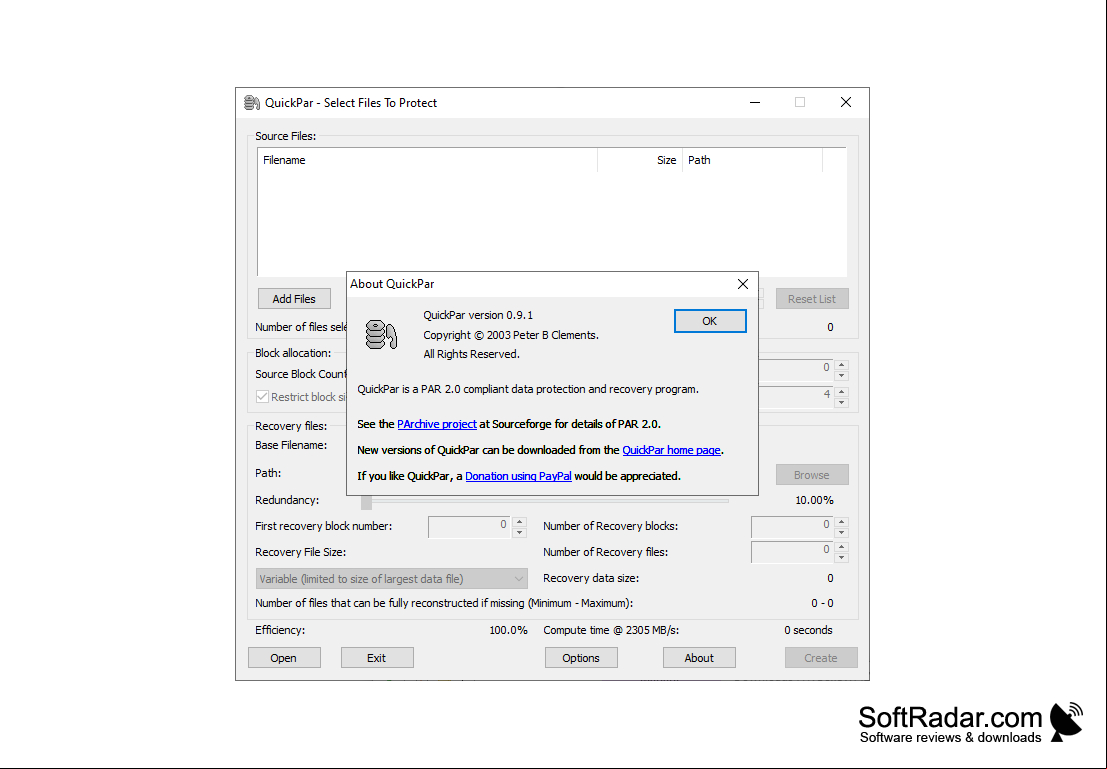1107x769 pixels.
Task: Maximize the QuickPar main window
Action: [x=800, y=102]
